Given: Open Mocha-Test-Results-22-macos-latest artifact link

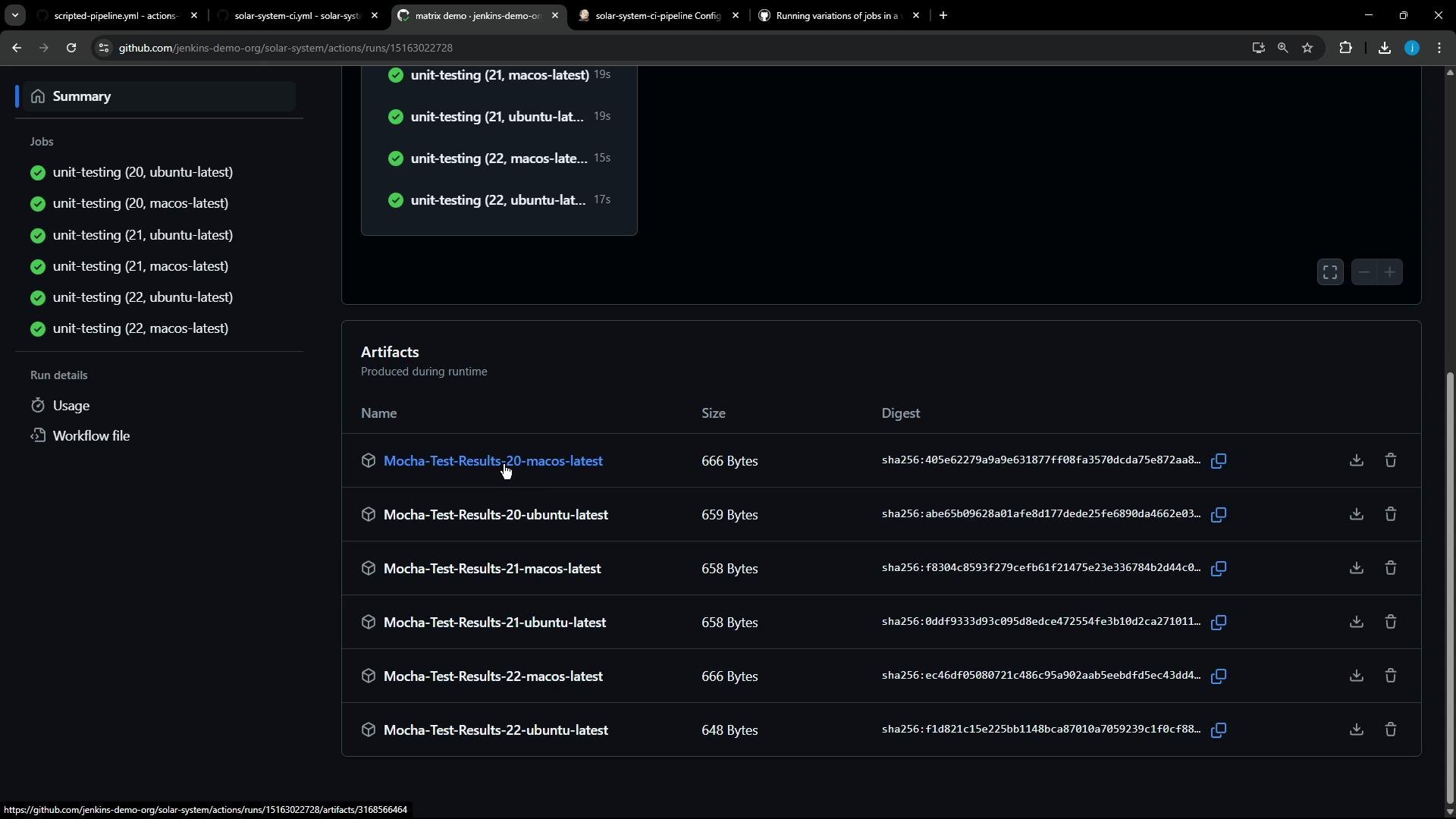Looking at the screenshot, I should tap(493, 676).
